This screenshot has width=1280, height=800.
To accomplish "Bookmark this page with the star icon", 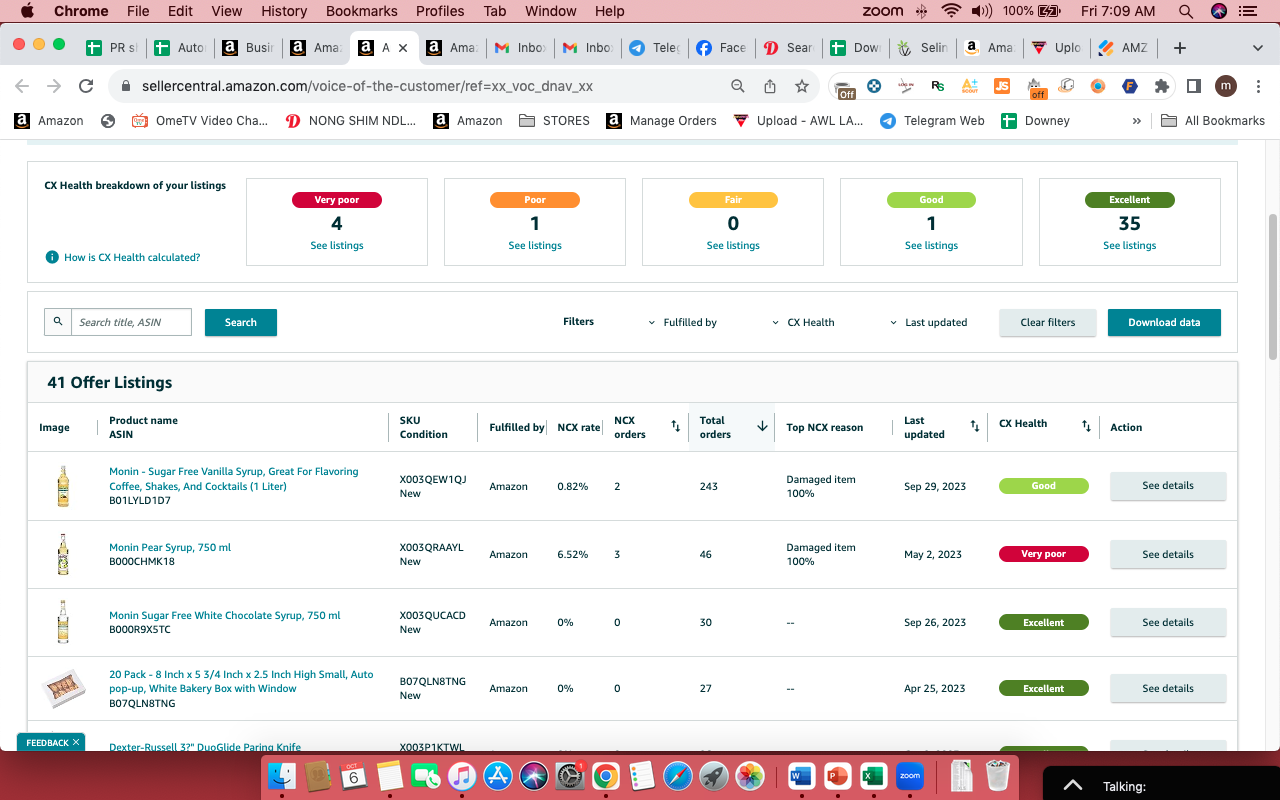I will click(x=802, y=86).
